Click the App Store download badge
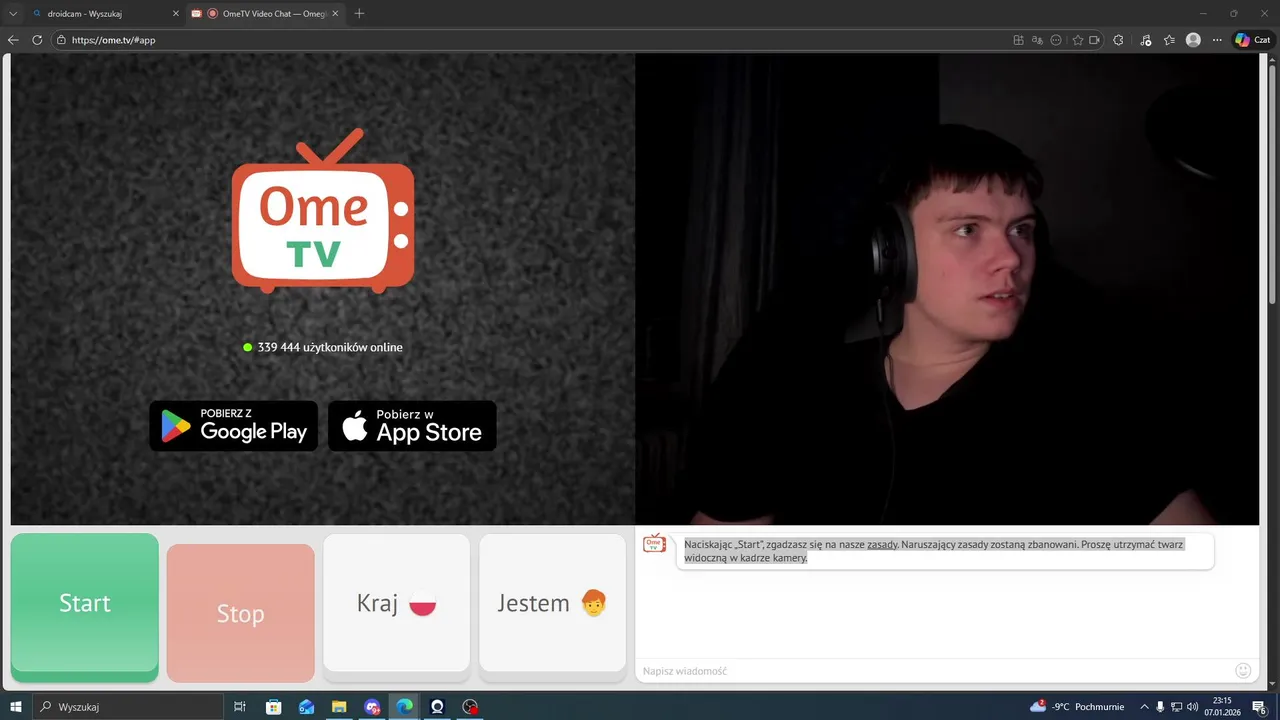Image resolution: width=1280 pixels, height=720 pixels. point(412,426)
